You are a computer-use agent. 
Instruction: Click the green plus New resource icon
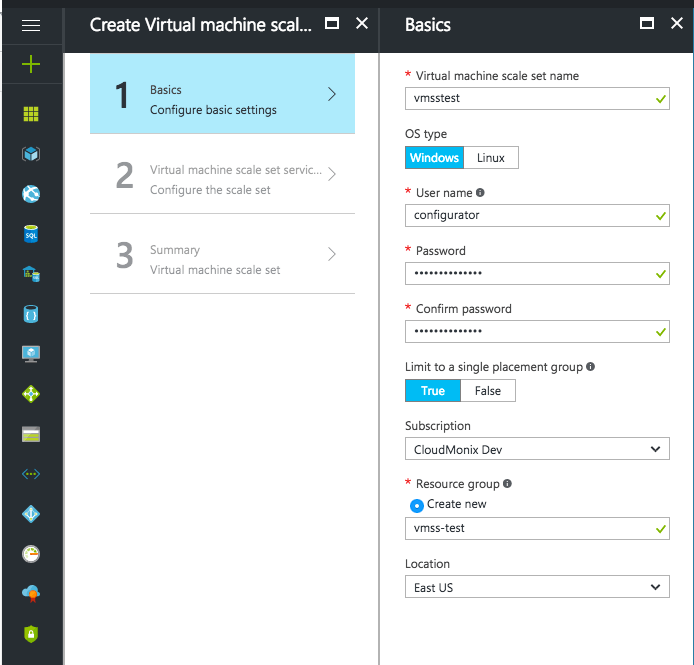pyautogui.click(x=31, y=64)
